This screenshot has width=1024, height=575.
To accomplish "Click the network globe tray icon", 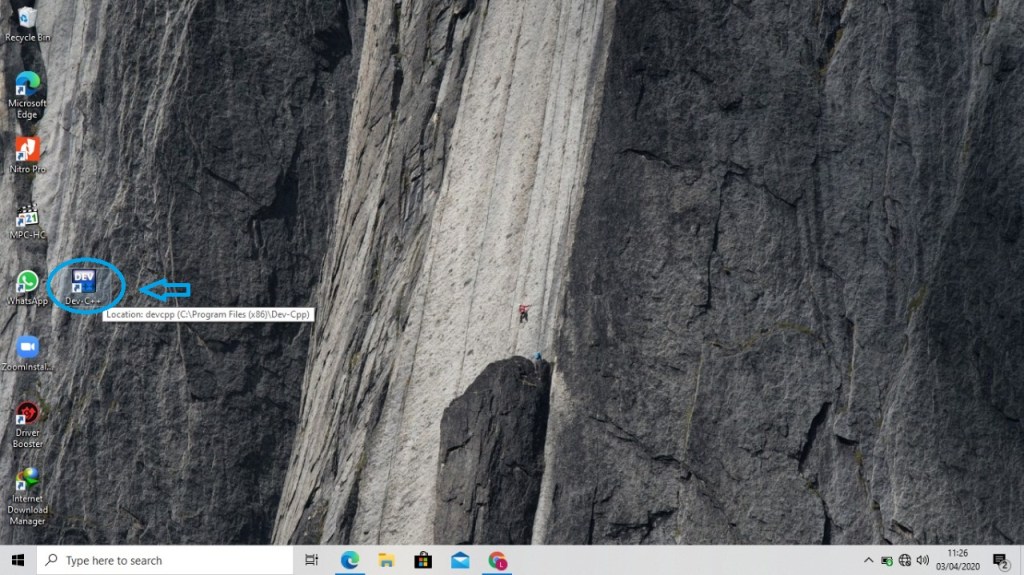I will (904, 560).
